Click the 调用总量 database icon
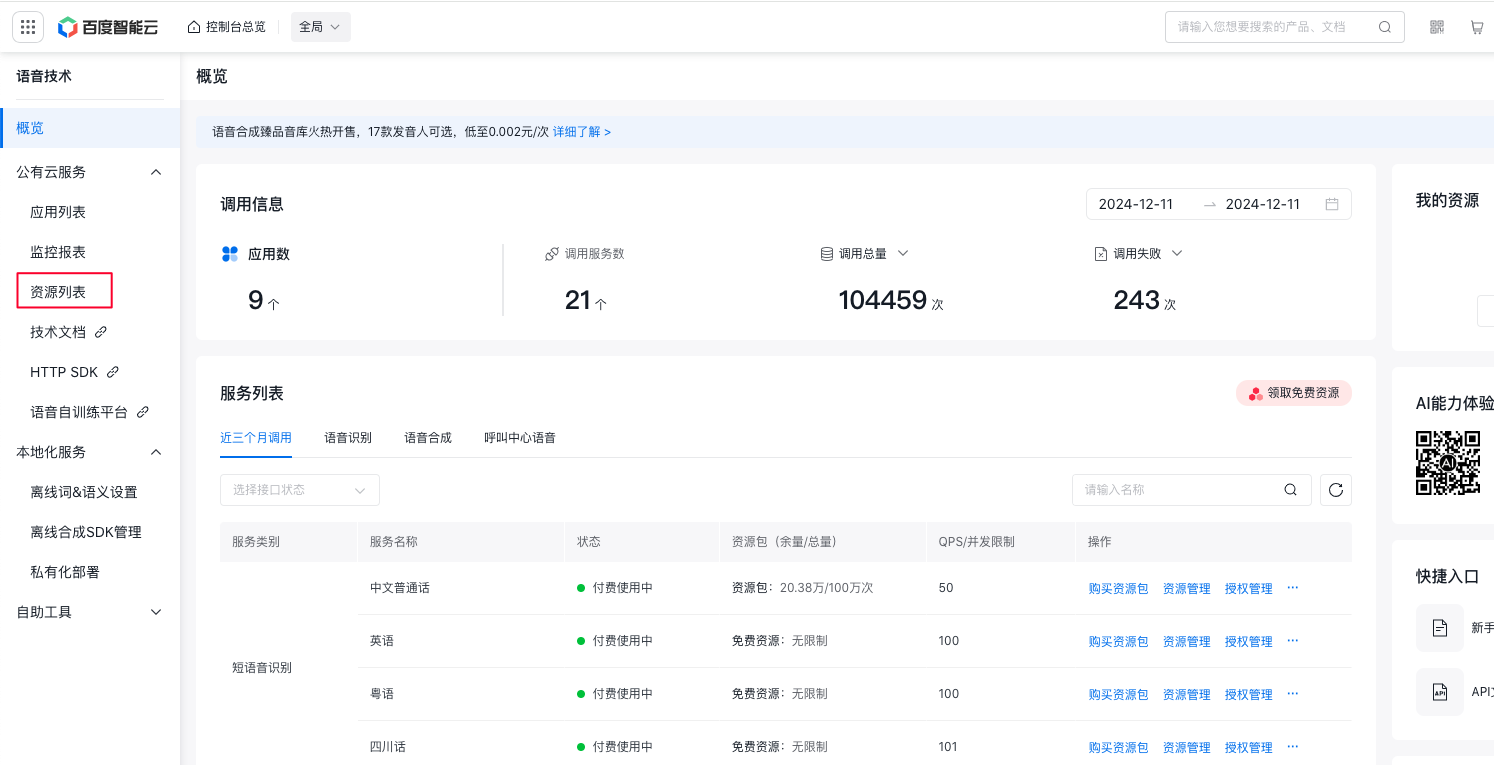 pos(827,254)
